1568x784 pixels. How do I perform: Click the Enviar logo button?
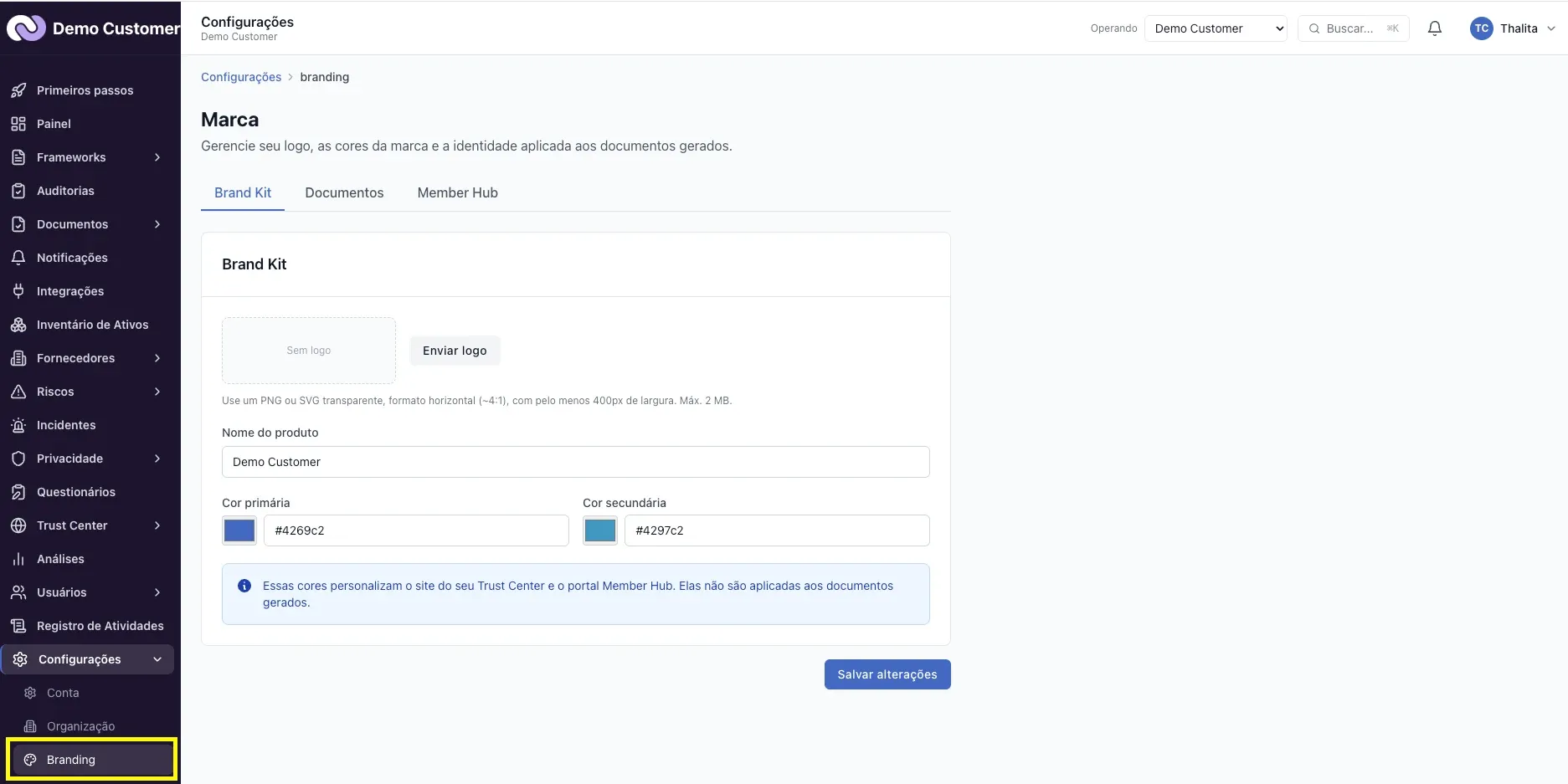(x=455, y=351)
